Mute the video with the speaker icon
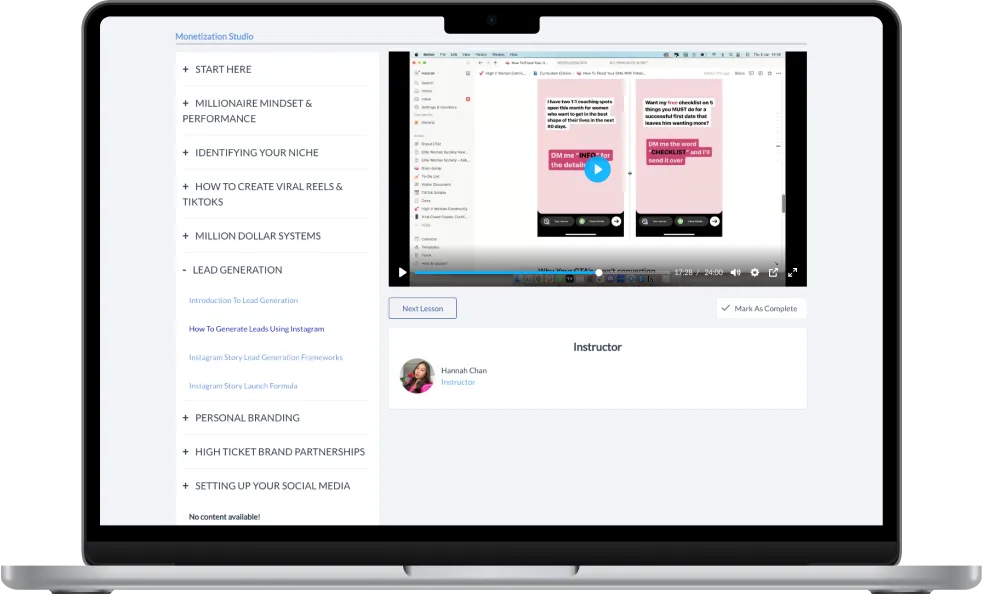Viewport: 983px width, 594px height. [x=735, y=272]
